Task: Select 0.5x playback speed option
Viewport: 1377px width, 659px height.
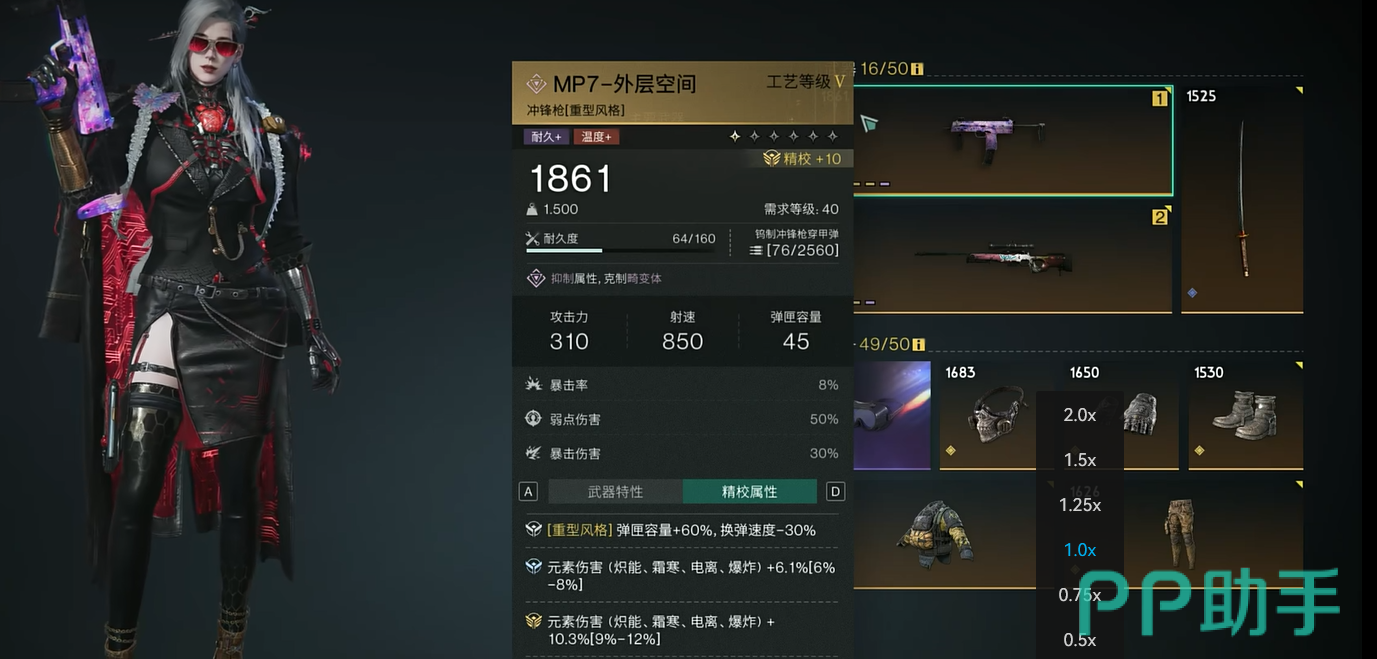Action: pos(1080,640)
